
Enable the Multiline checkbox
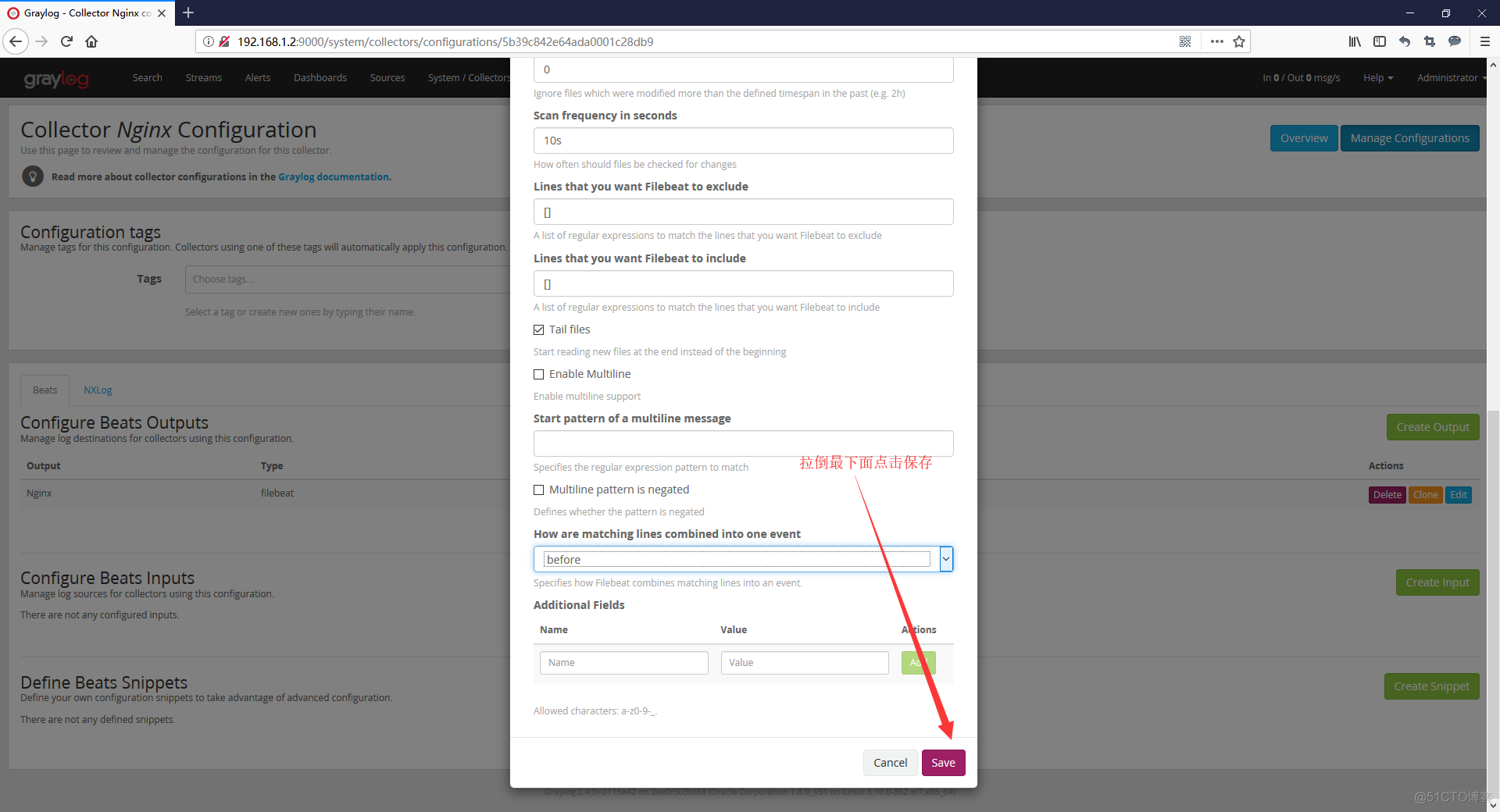click(x=538, y=374)
